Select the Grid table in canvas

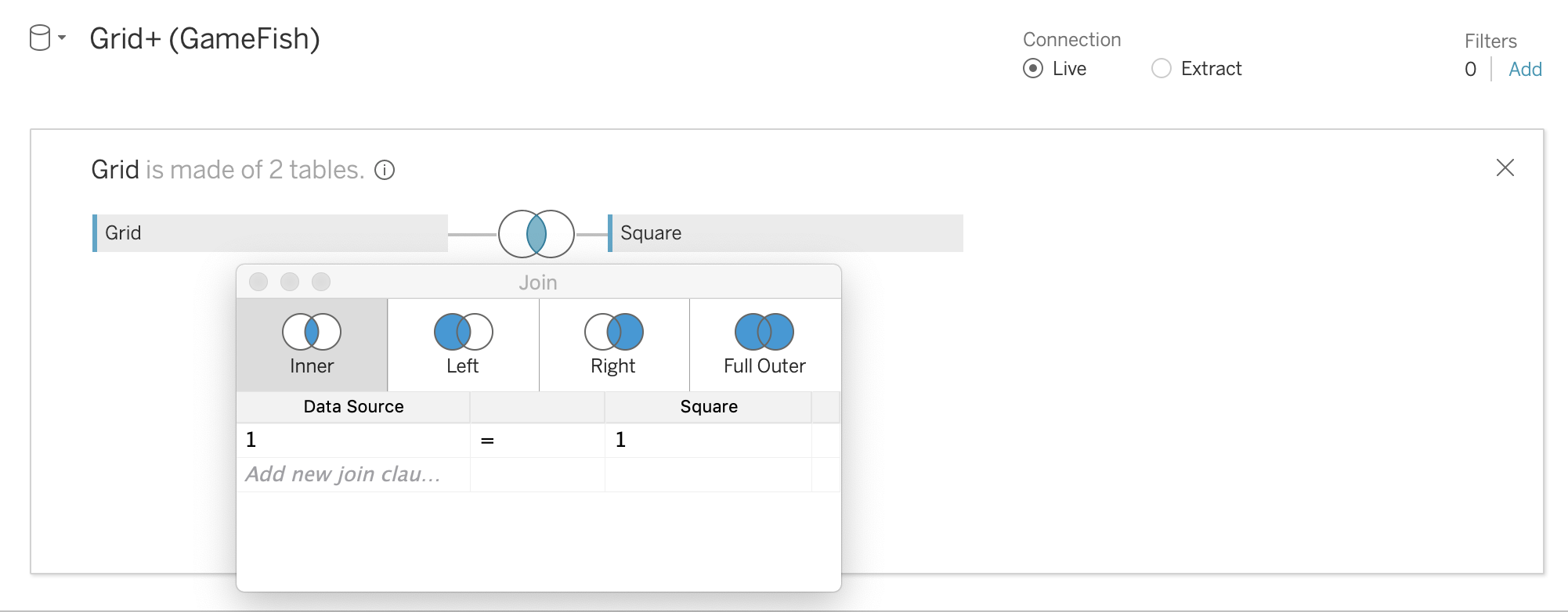270,233
